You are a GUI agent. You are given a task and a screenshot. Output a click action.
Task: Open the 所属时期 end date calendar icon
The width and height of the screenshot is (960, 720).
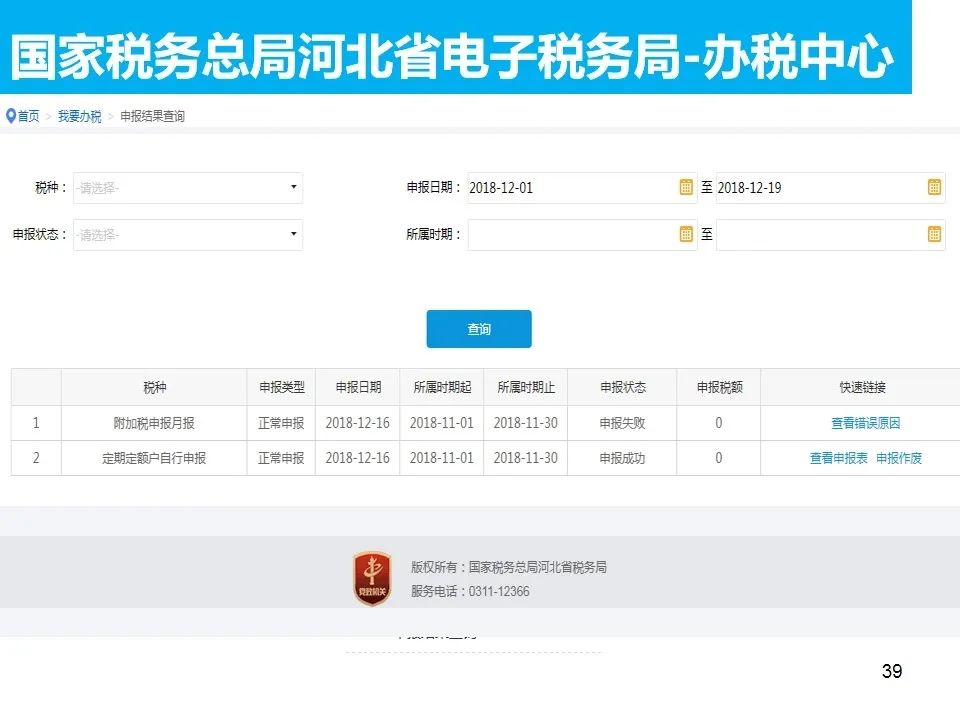[934, 234]
